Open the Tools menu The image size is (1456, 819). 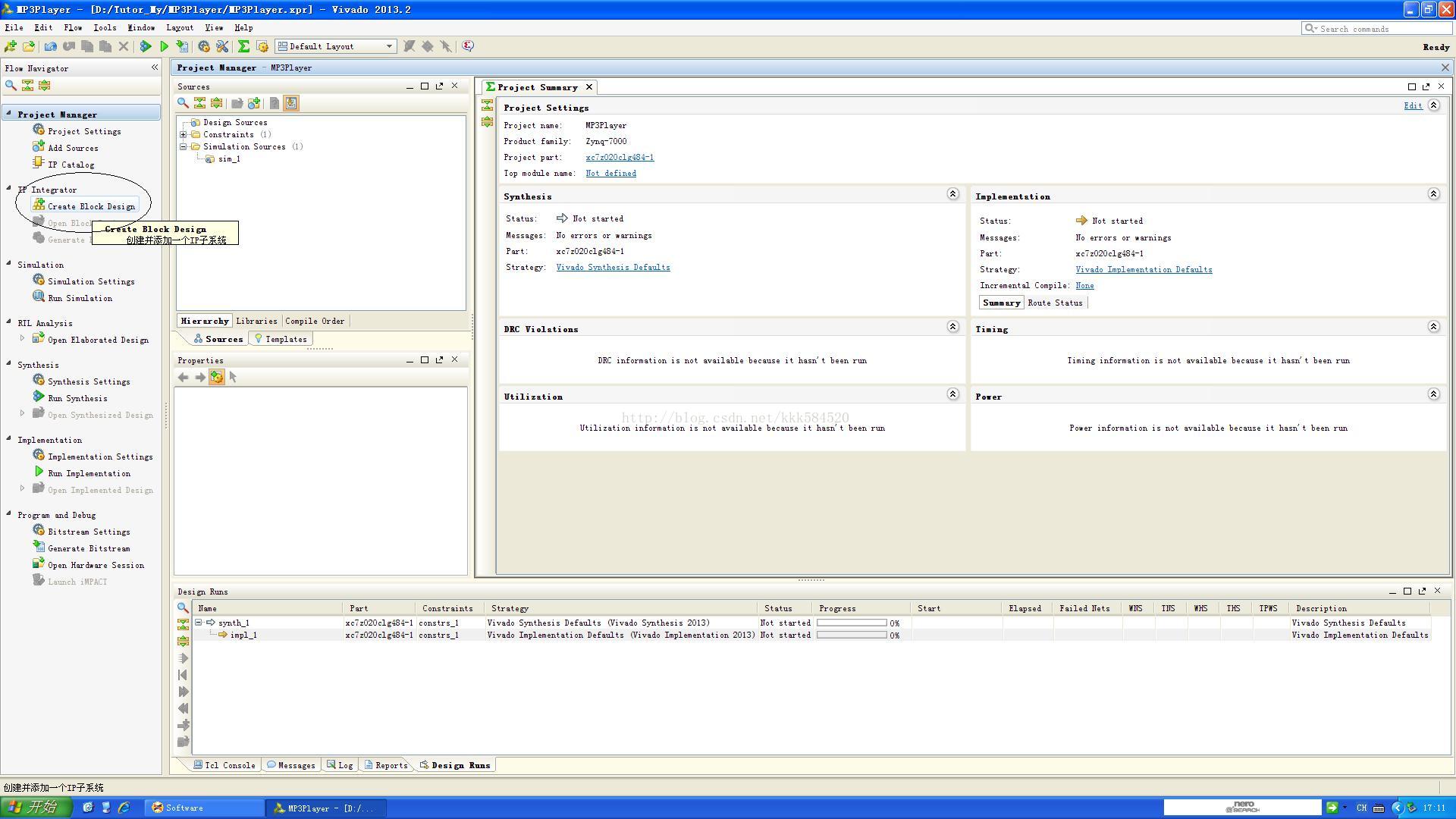105,28
